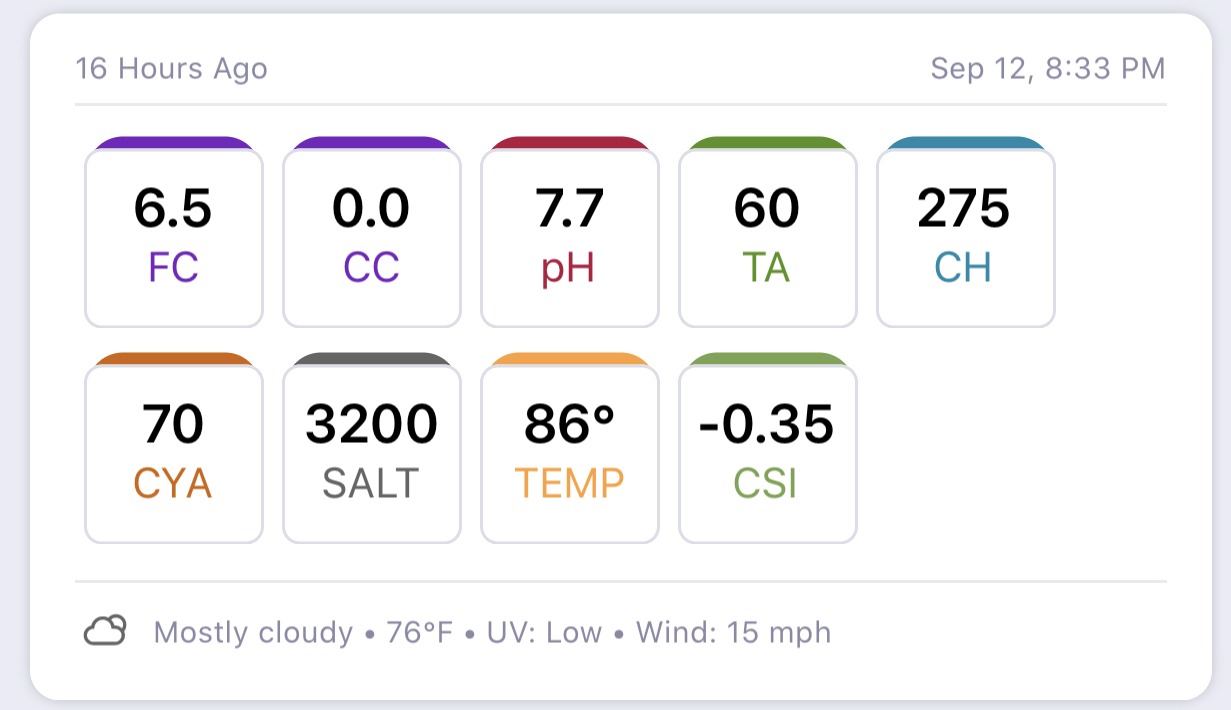Click the Sep 12, 8:33 PM date

click(x=1048, y=69)
